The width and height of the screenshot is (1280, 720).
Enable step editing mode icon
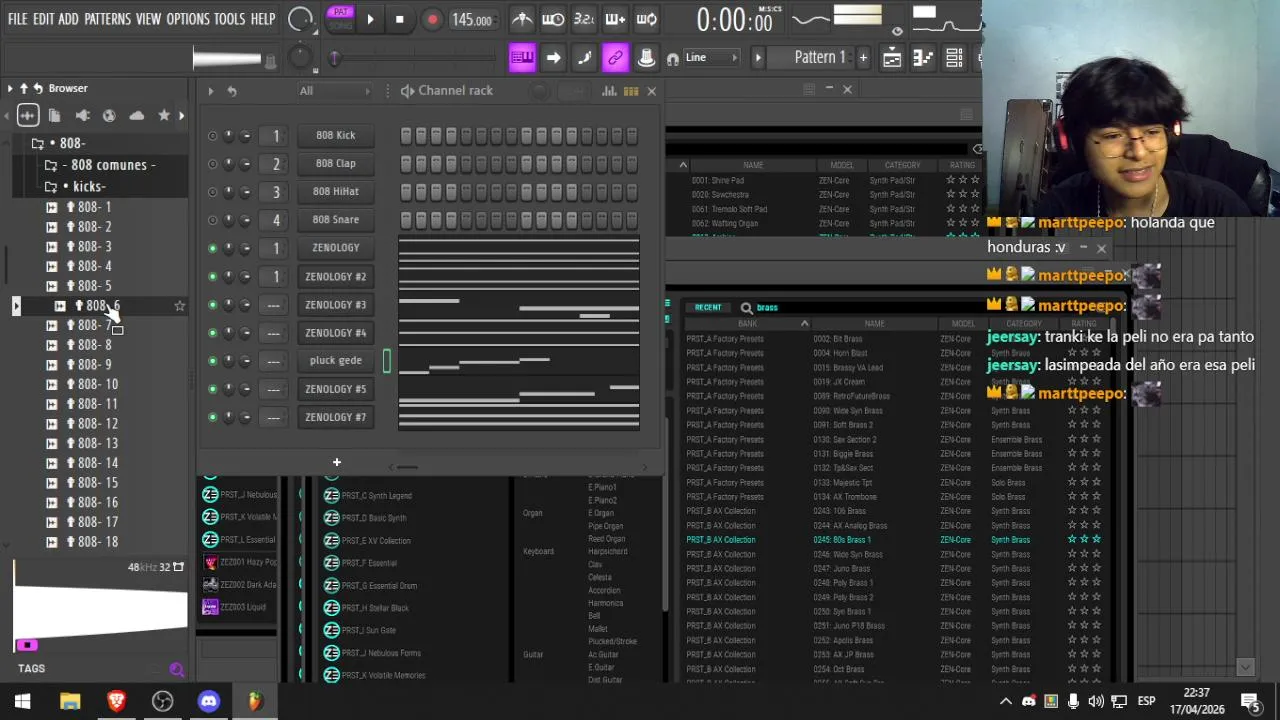[584, 58]
